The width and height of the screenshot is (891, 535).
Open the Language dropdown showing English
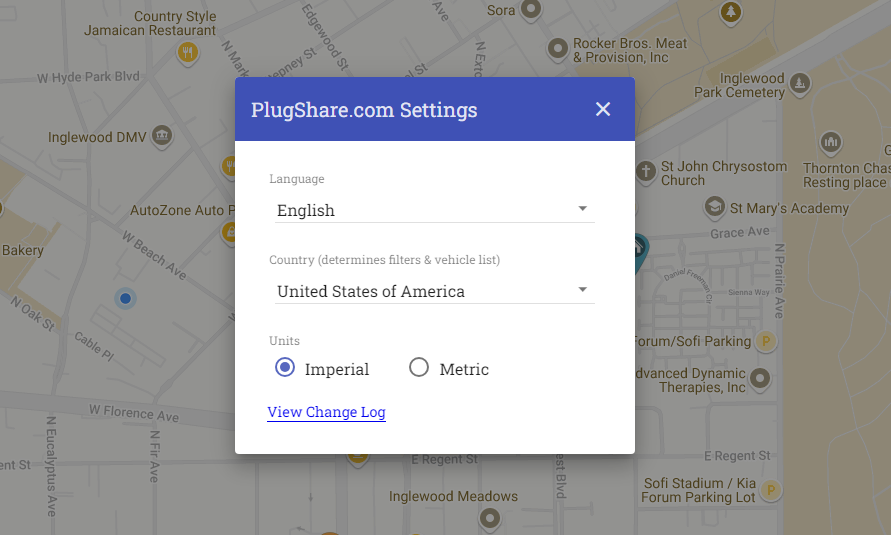click(434, 210)
